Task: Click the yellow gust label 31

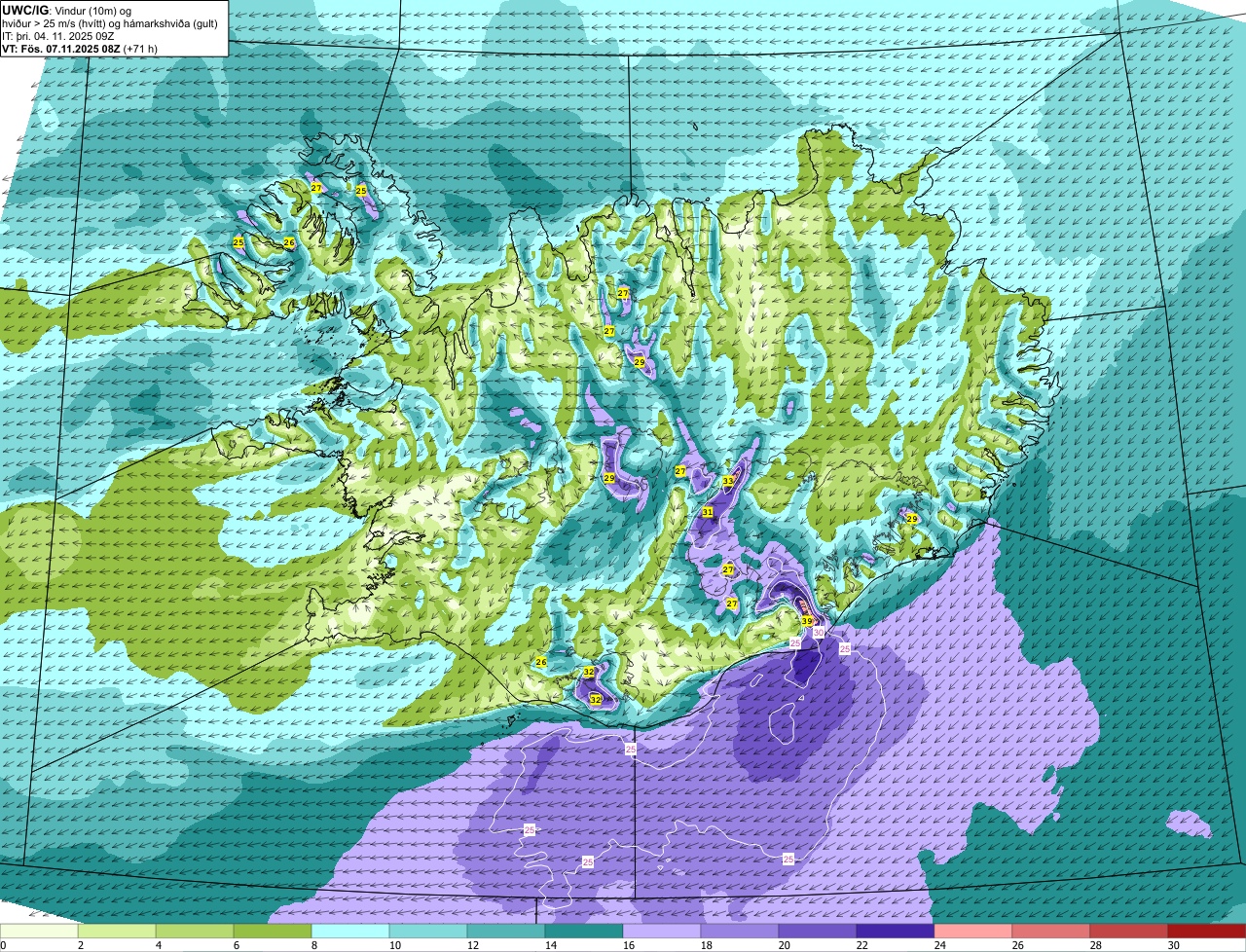Action: (708, 512)
